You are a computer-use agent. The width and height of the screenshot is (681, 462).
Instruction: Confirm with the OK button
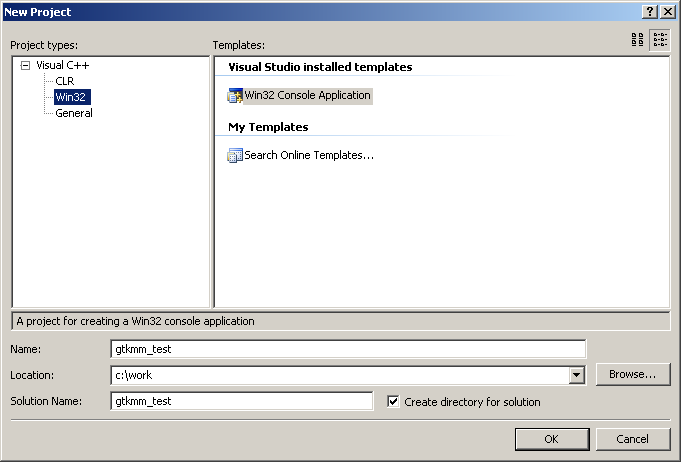552,439
